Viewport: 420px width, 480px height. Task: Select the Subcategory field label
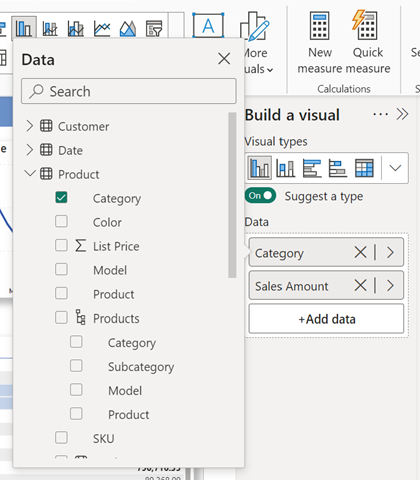coord(141,367)
